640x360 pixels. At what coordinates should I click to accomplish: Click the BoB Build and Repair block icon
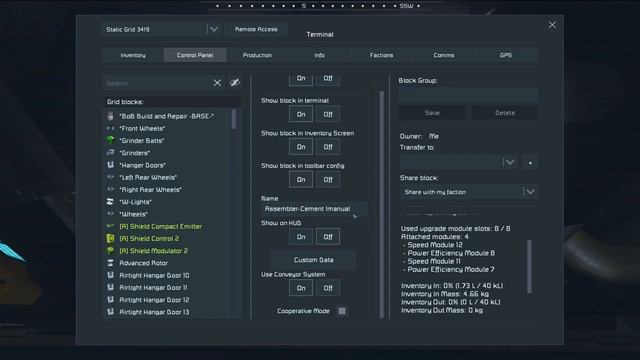[110, 116]
